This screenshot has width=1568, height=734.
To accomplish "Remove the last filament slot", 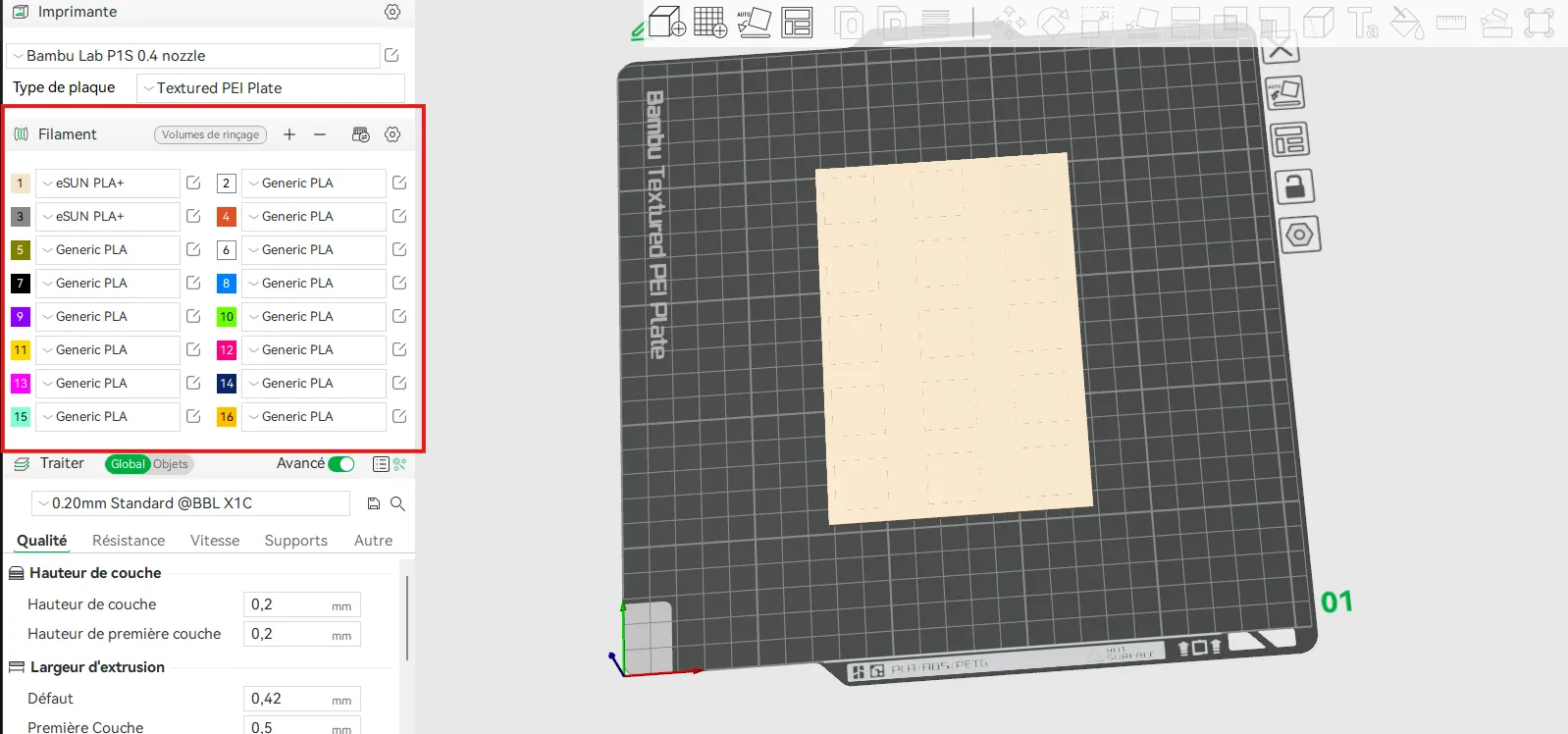I will click(x=320, y=134).
